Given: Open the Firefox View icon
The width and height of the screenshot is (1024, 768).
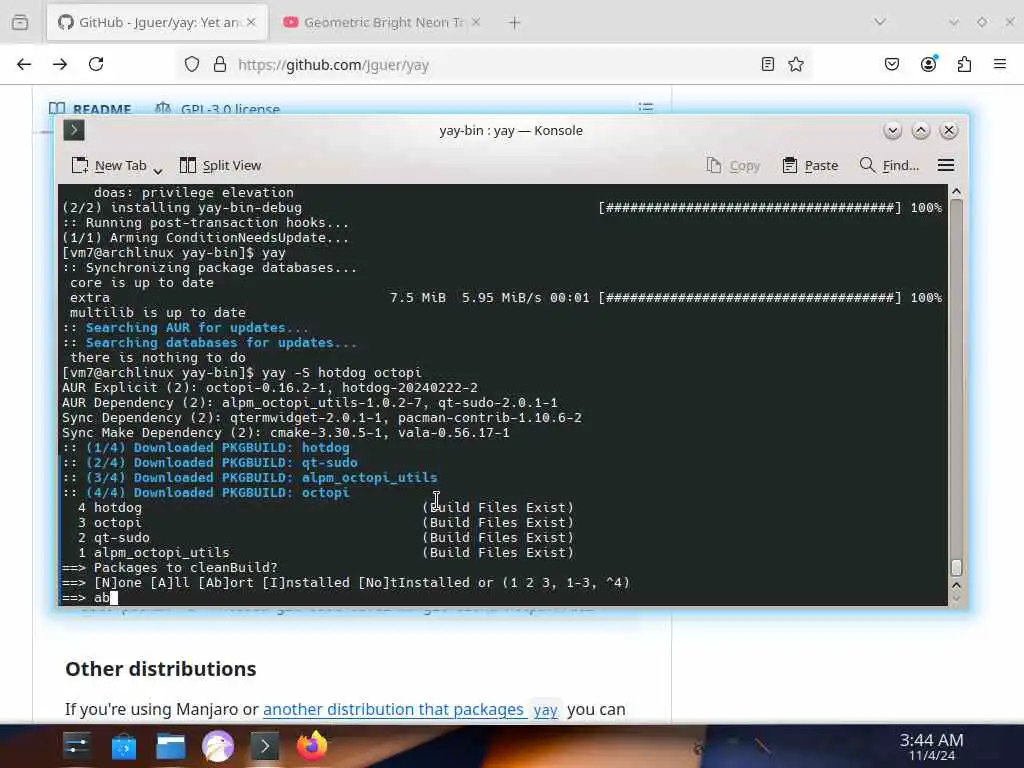Looking at the screenshot, I should pyautogui.click(x=20, y=22).
